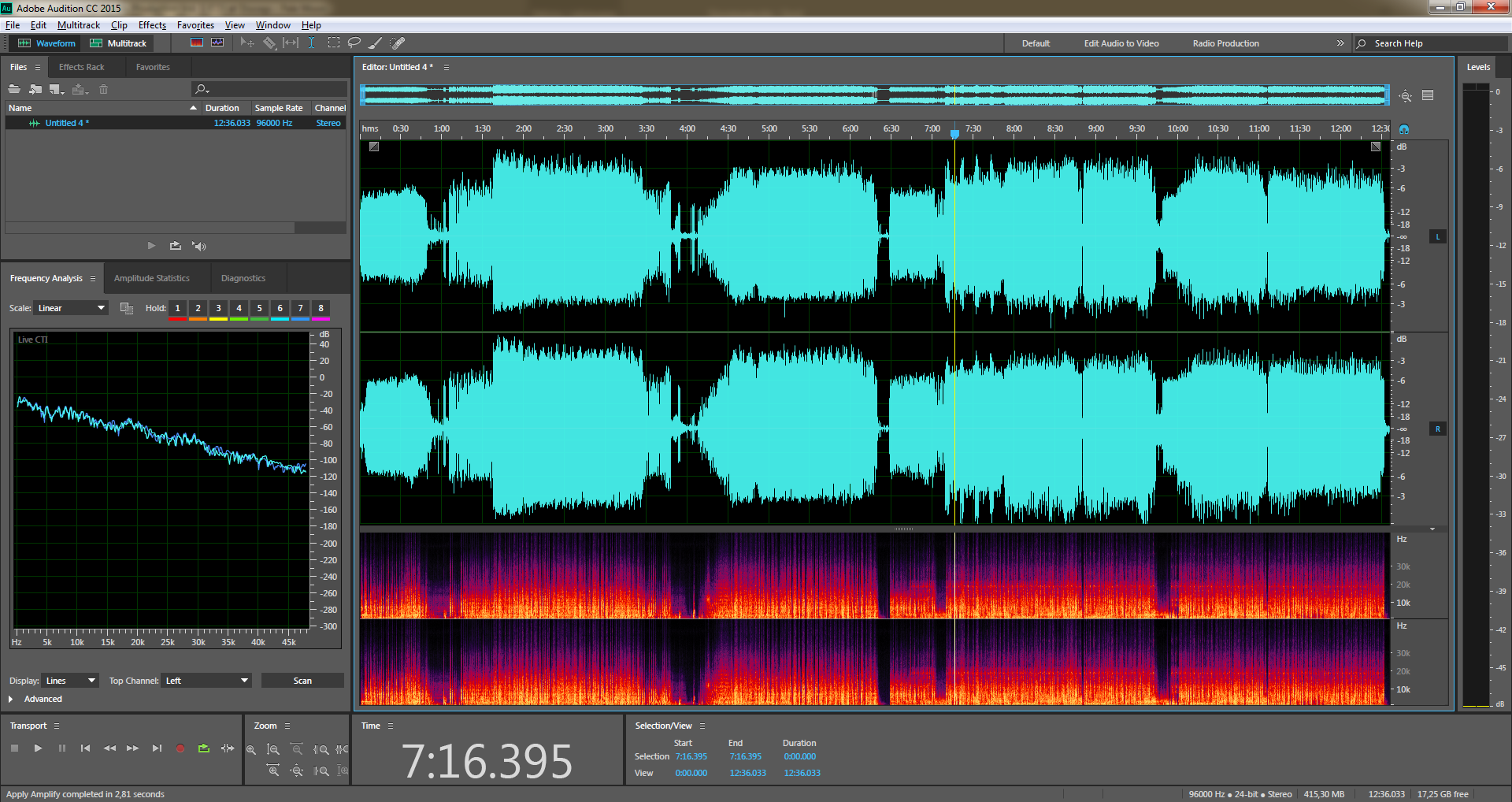The width and height of the screenshot is (1512, 802).
Task: Click the Search Help field
Action: [x=1431, y=43]
